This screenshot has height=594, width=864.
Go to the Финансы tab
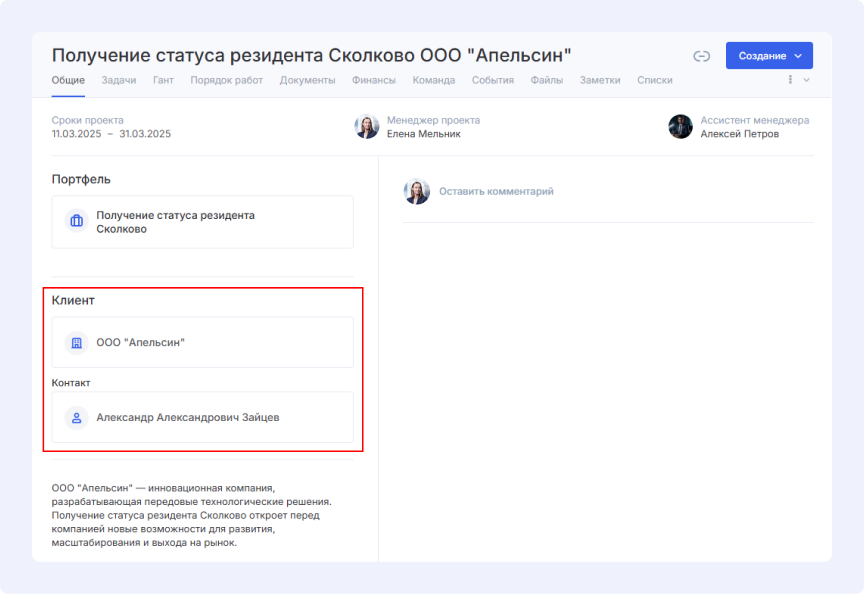click(x=375, y=80)
